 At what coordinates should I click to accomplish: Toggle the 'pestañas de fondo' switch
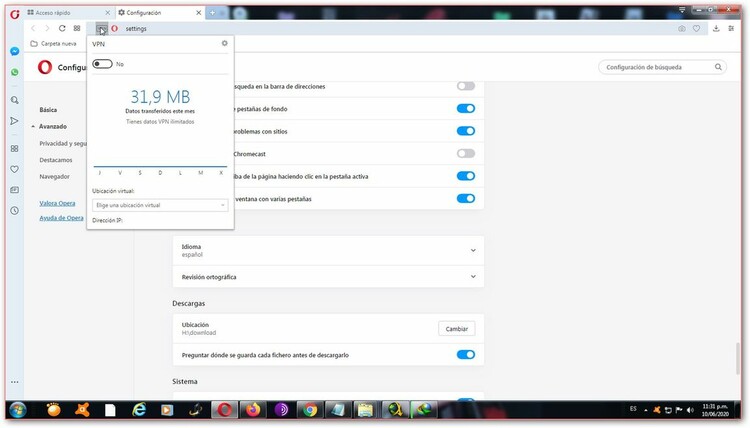(x=465, y=109)
